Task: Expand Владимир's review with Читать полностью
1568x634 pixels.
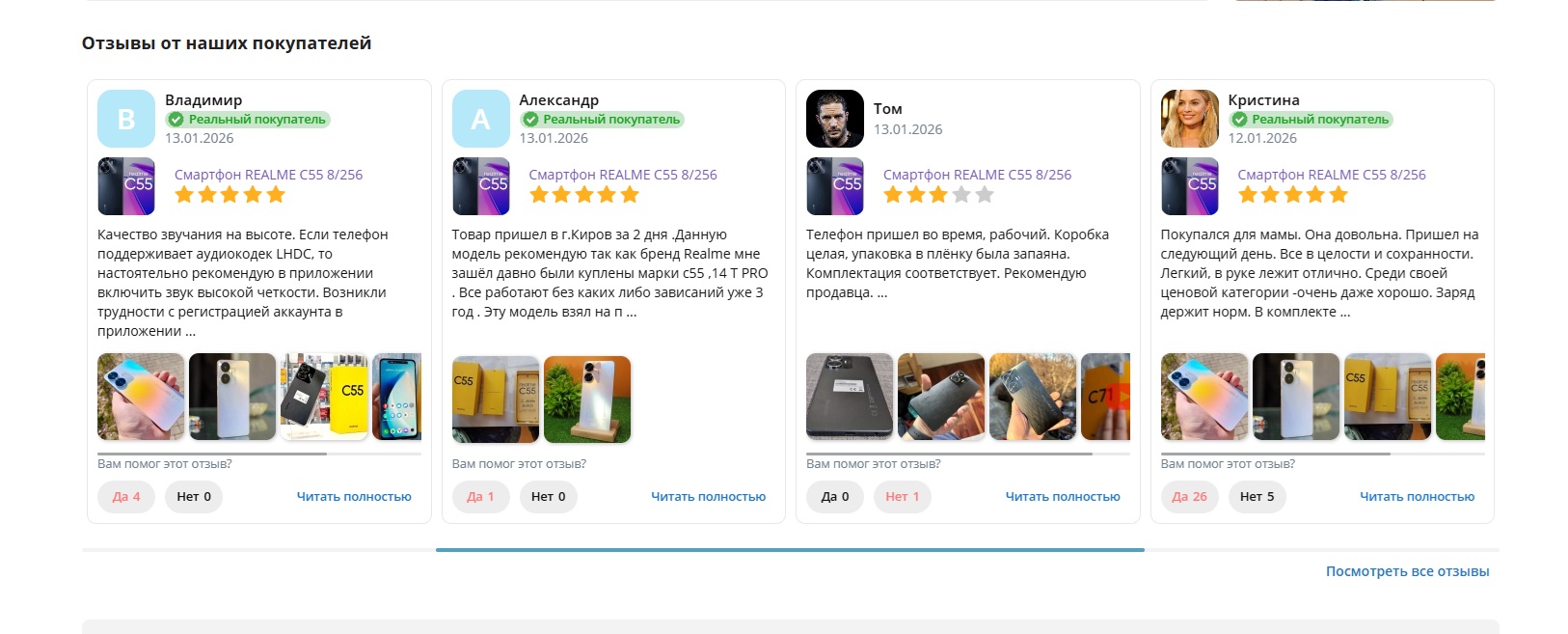Action: click(354, 497)
